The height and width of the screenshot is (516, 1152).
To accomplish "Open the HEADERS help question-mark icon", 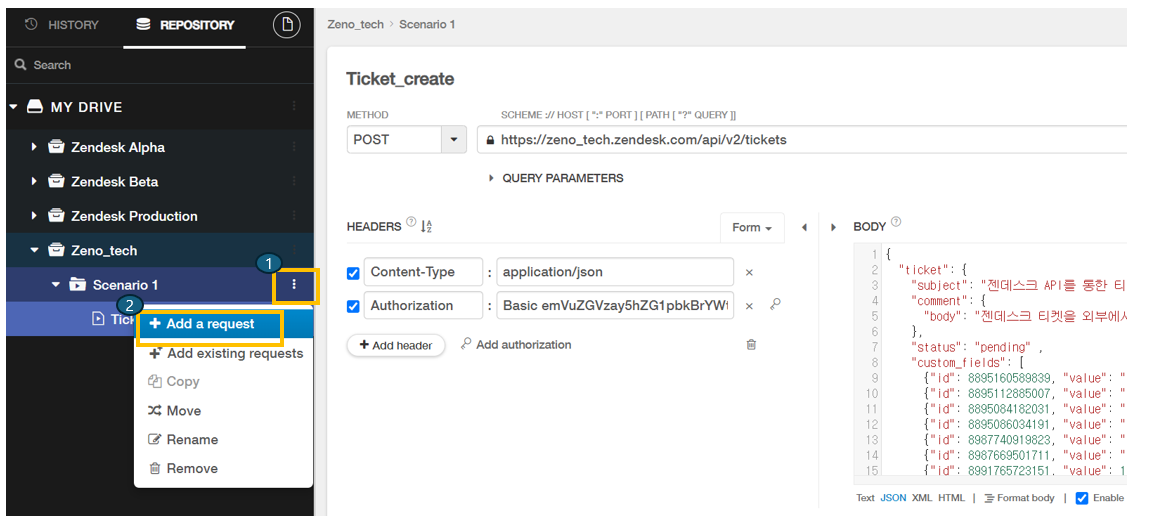I will tap(411, 224).
